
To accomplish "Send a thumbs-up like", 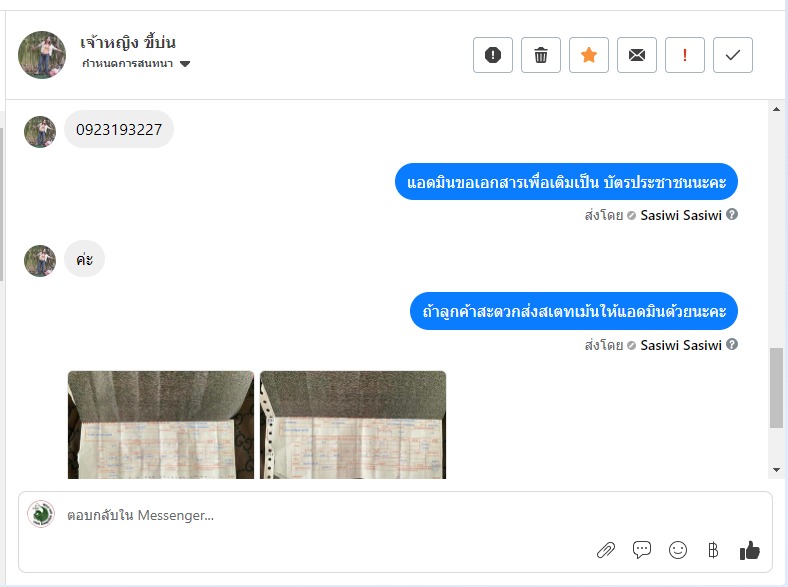I will pyautogui.click(x=749, y=550).
